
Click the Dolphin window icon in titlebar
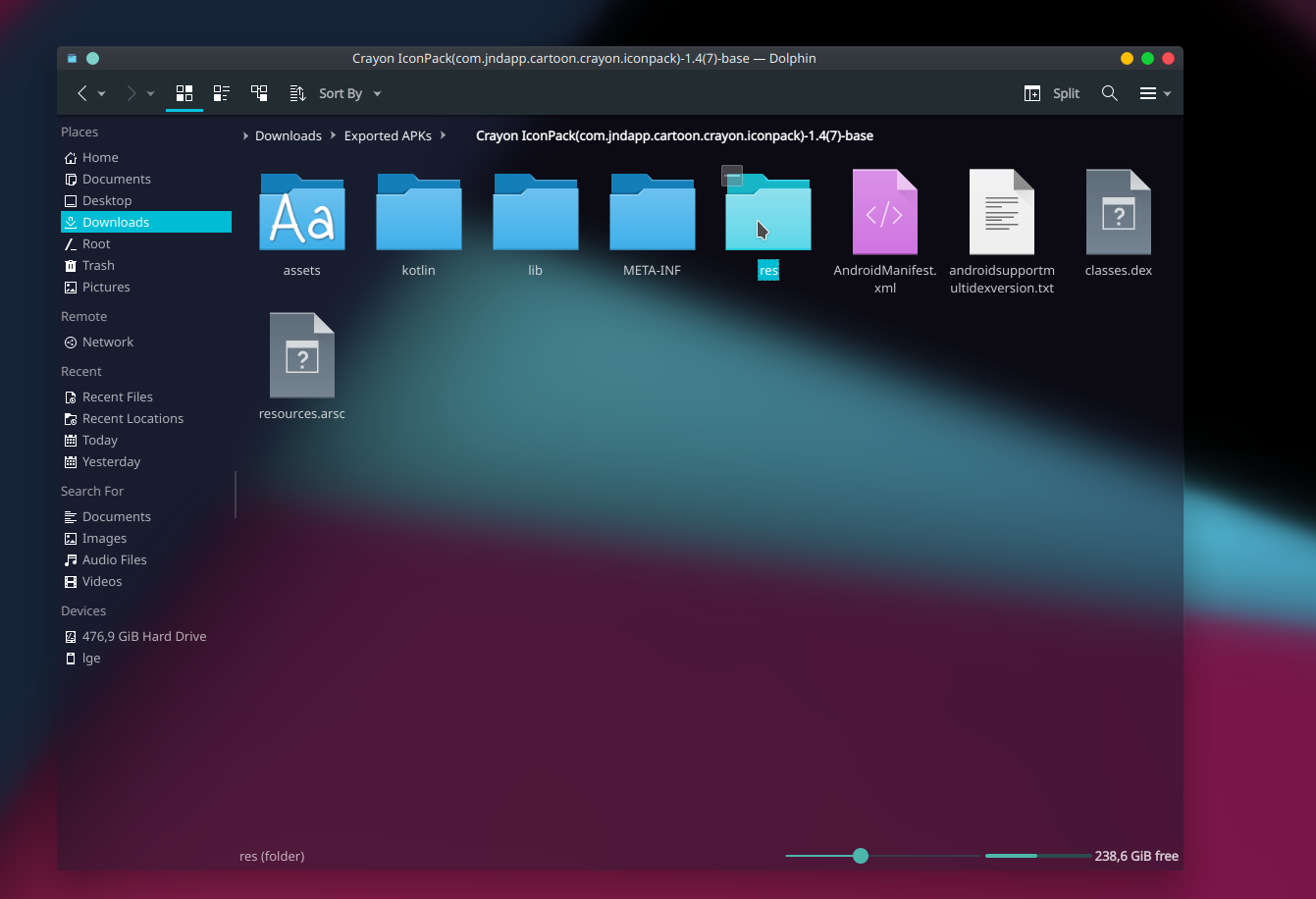pyautogui.click(x=72, y=59)
